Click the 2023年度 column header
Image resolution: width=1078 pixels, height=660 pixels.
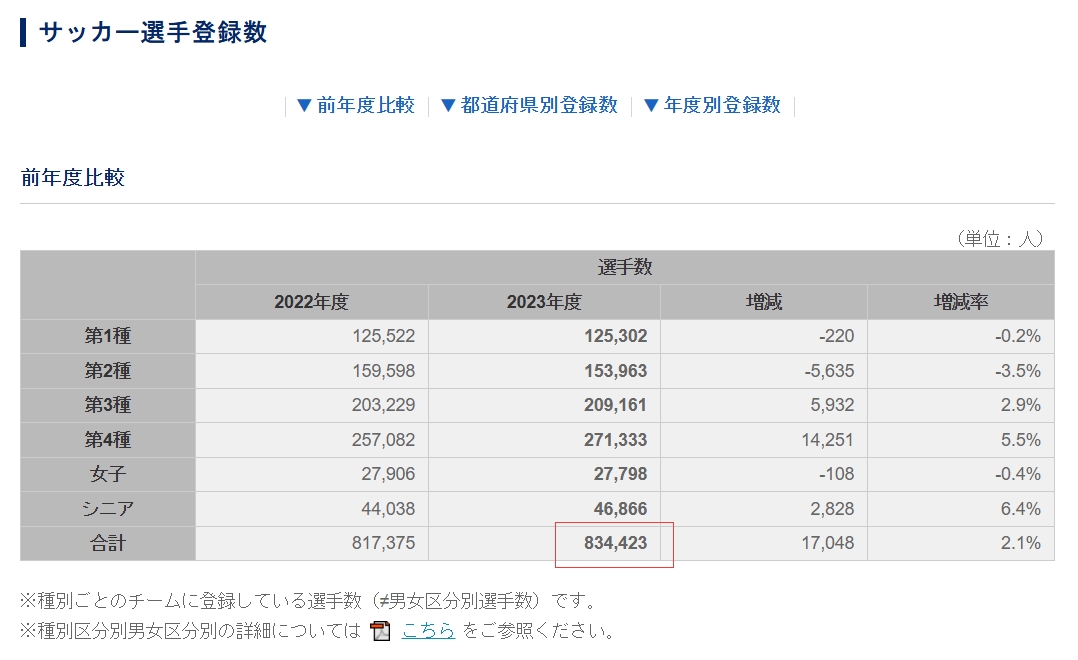click(544, 302)
